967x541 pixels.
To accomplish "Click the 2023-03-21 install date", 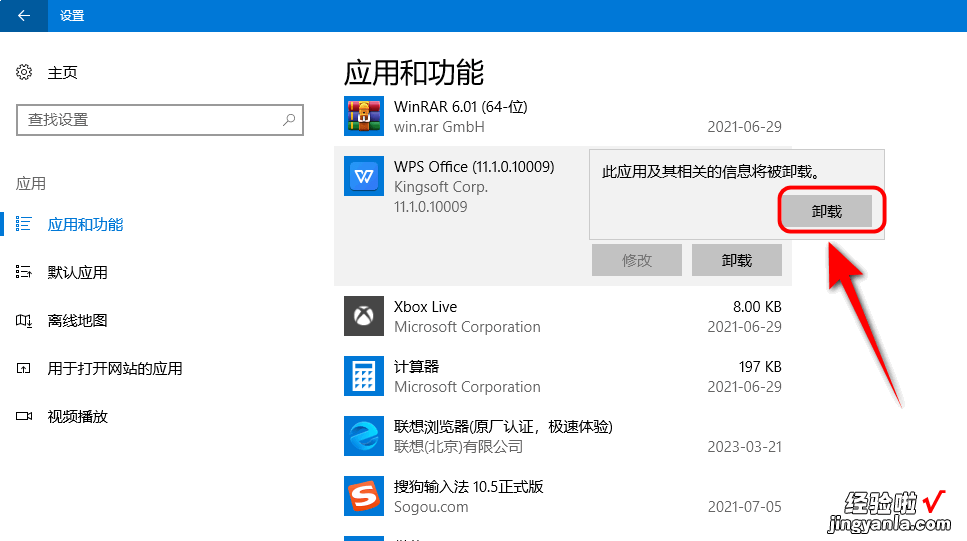I will (x=744, y=447).
